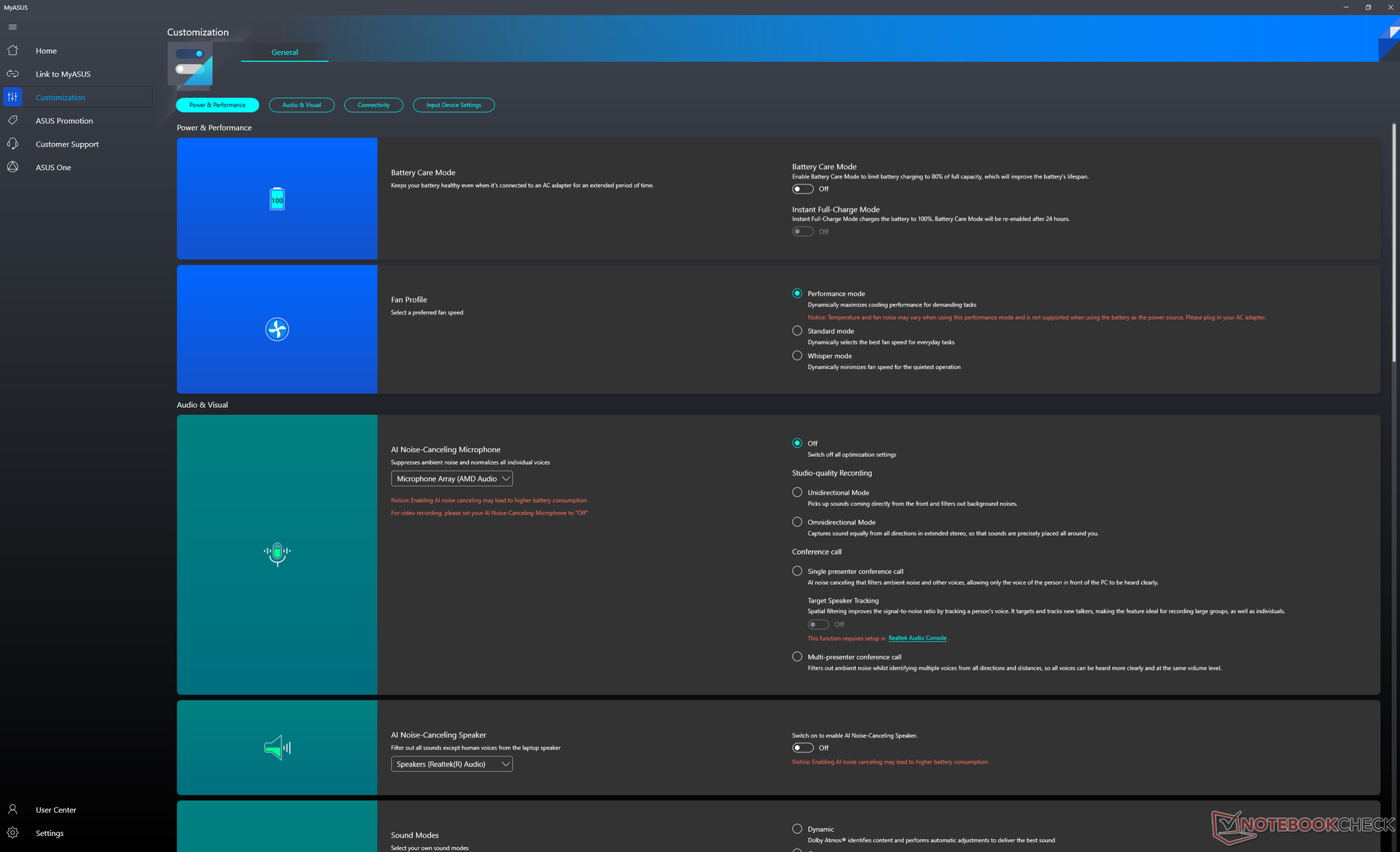The width and height of the screenshot is (1400, 852).
Task: Click the Customer Support headset icon
Action: point(12,144)
